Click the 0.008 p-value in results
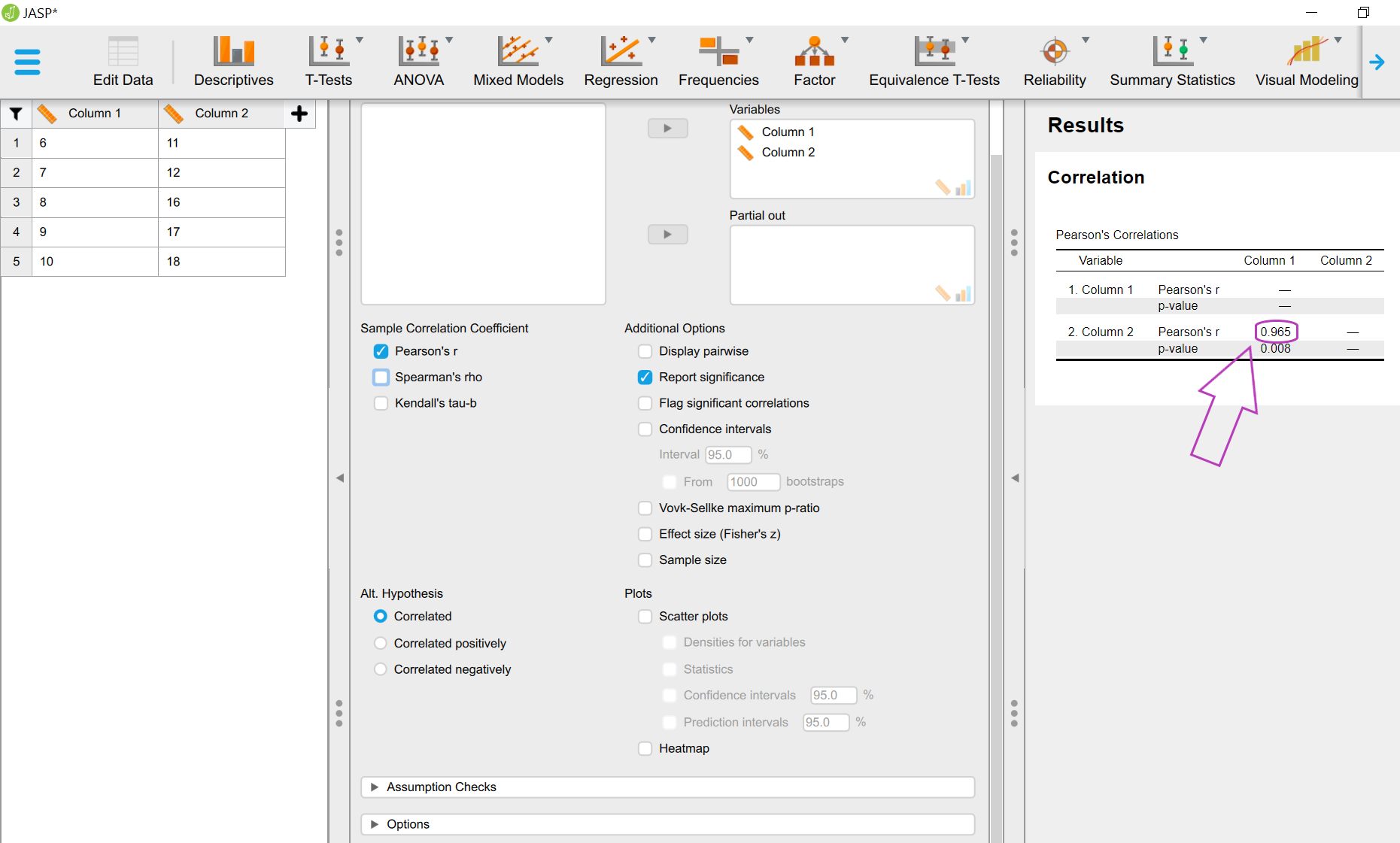This screenshot has width=1400, height=843. (x=1275, y=349)
